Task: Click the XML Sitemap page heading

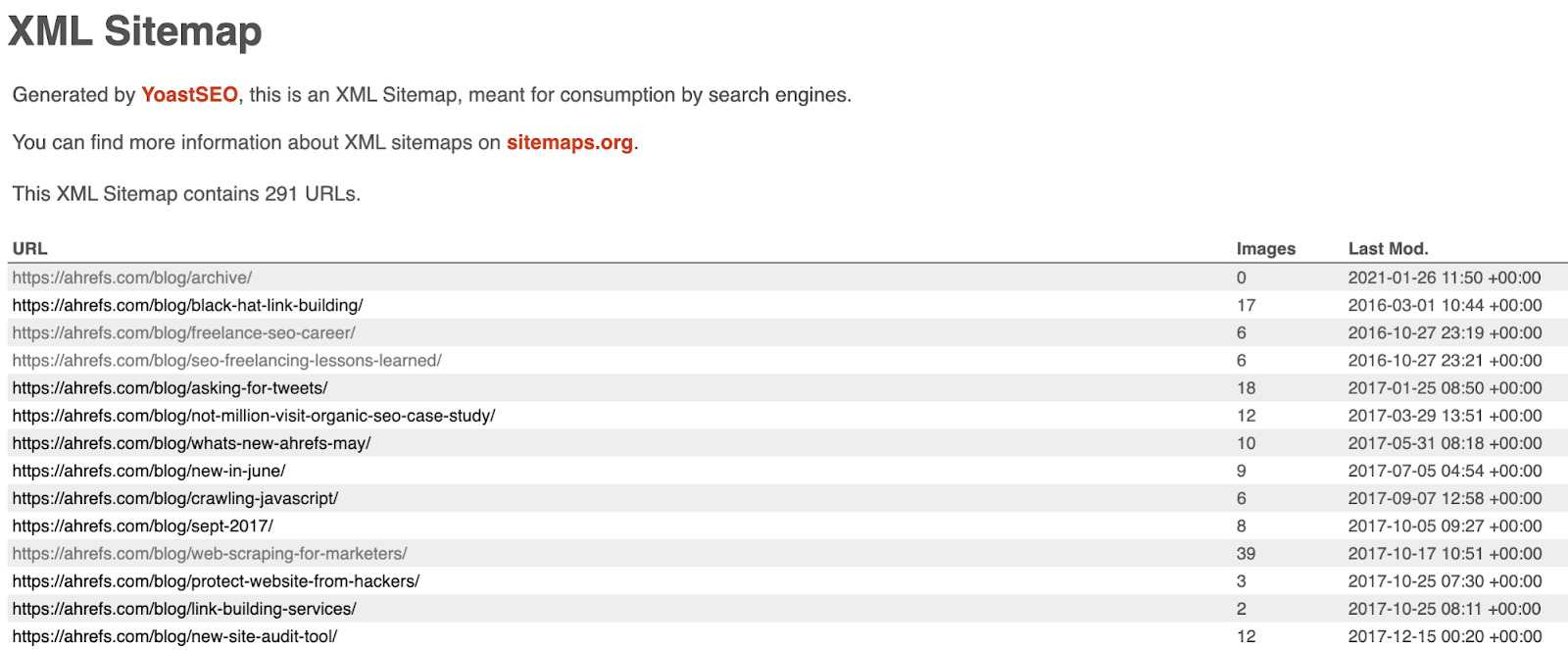Action: (x=135, y=31)
